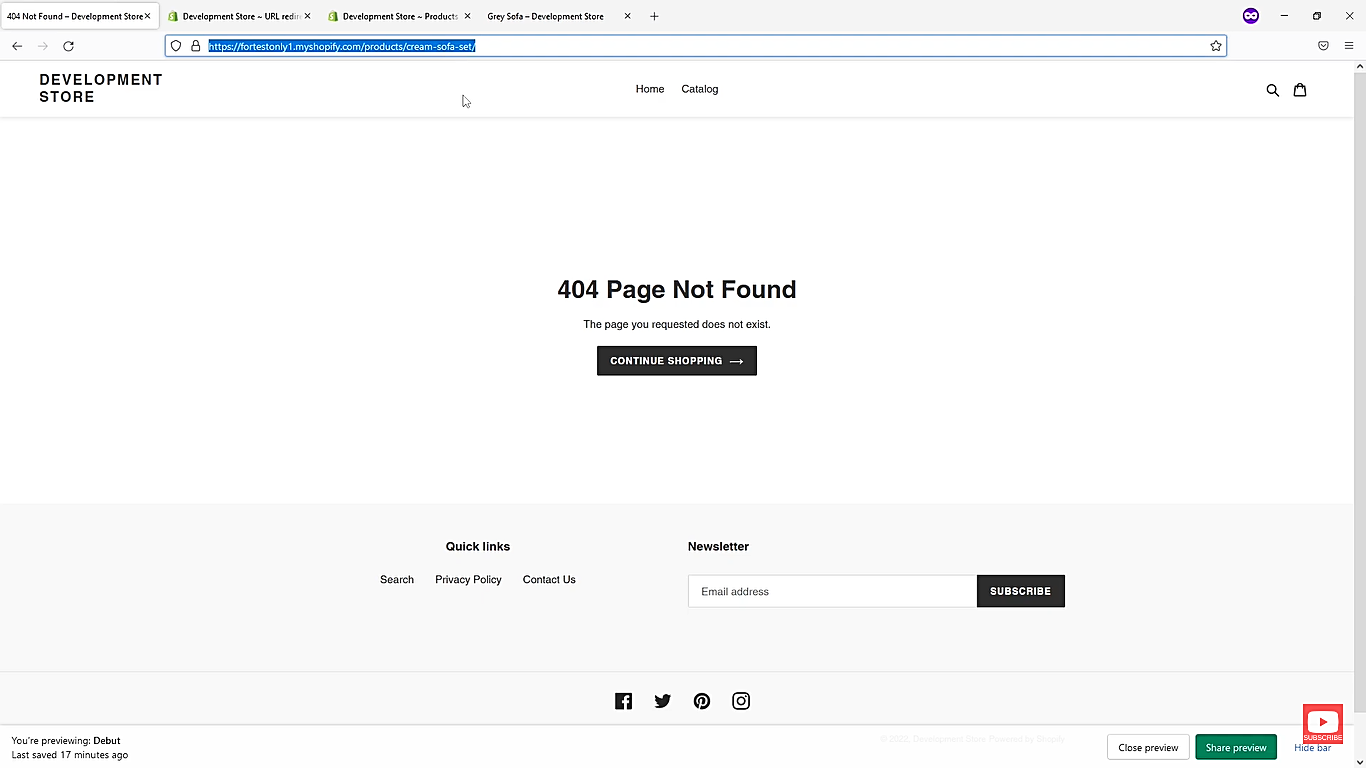1366x768 pixels.
Task: Open the store search magnifier icon
Action: [x=1273, y=90]
